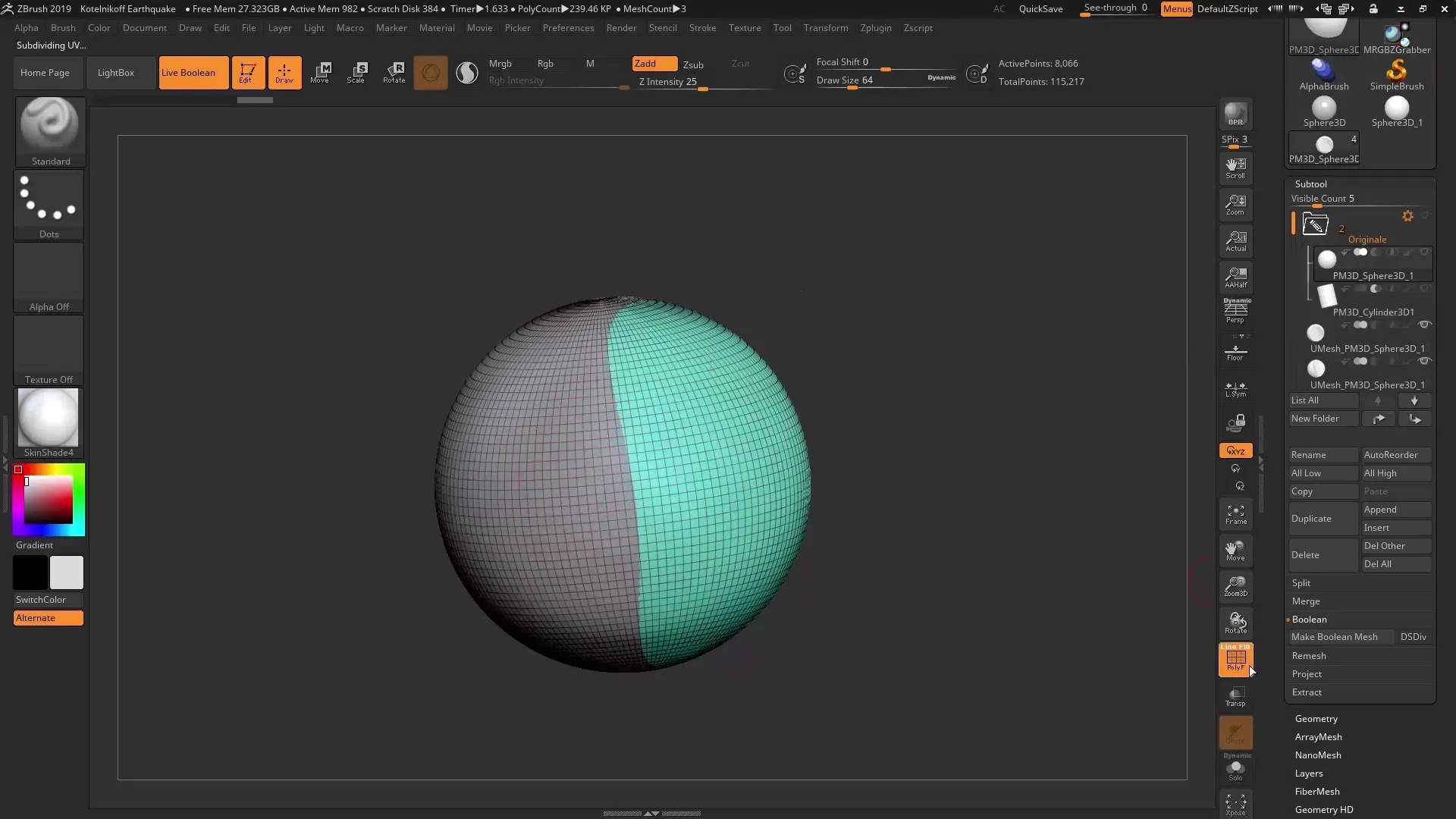The image size is (1456, 819).
Task: Open the Render menu
Action: pyautogui.click(x=621, y=28)
